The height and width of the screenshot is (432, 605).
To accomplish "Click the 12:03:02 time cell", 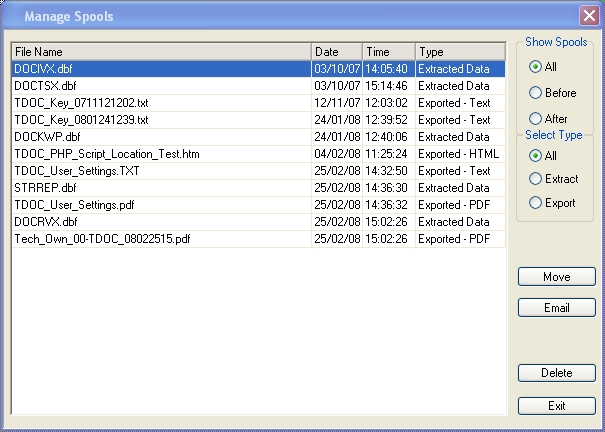I will tap(389, 103).
